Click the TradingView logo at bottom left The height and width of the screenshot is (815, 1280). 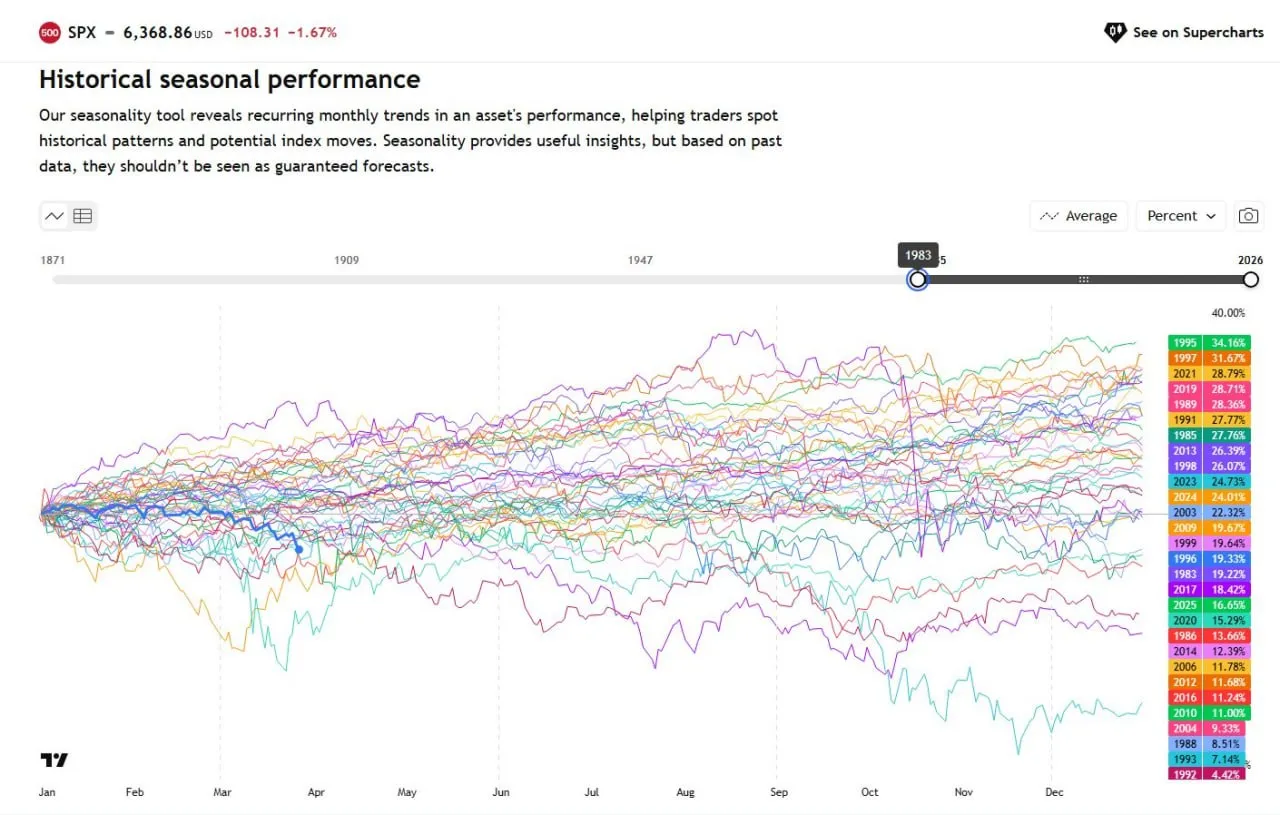pos(52,760)
